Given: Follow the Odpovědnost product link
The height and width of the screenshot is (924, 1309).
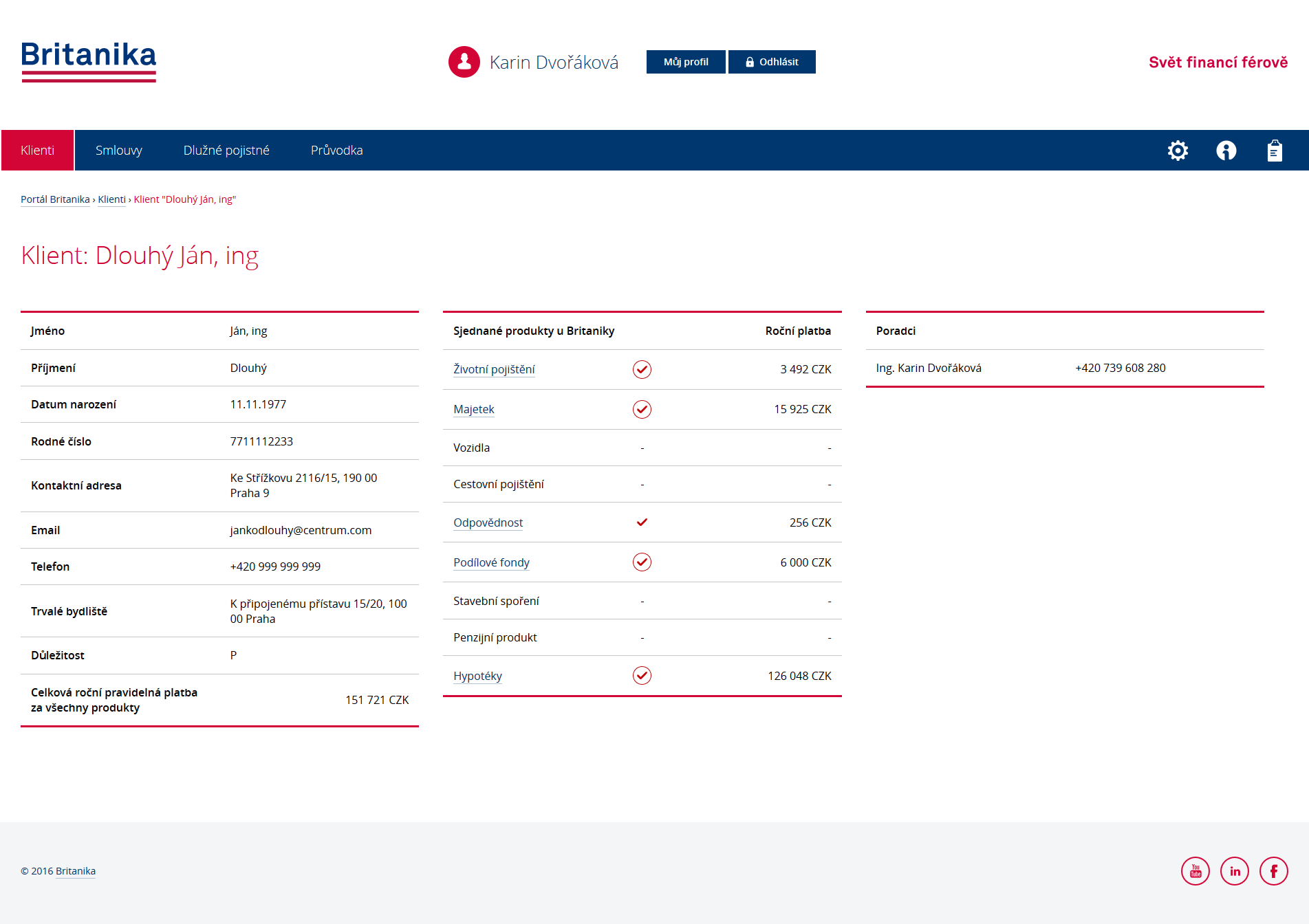Looking at the screenshot, I should click(488, 522).
